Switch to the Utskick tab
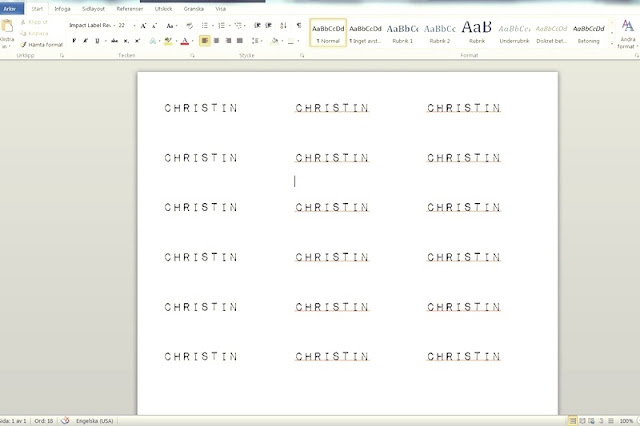 163,9
